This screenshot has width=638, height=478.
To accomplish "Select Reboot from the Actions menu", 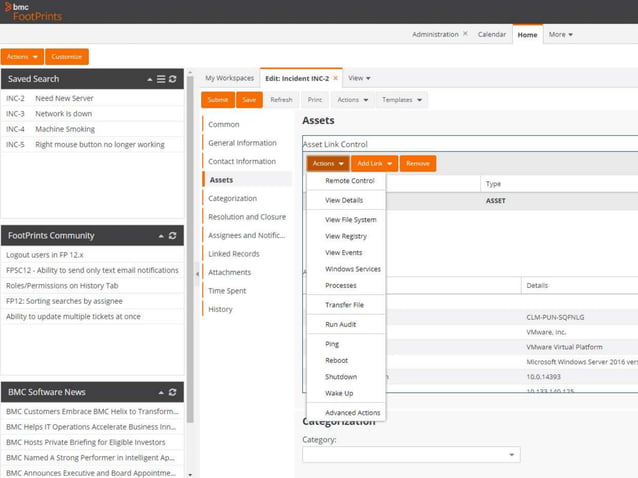I will [x=336, y=360].
